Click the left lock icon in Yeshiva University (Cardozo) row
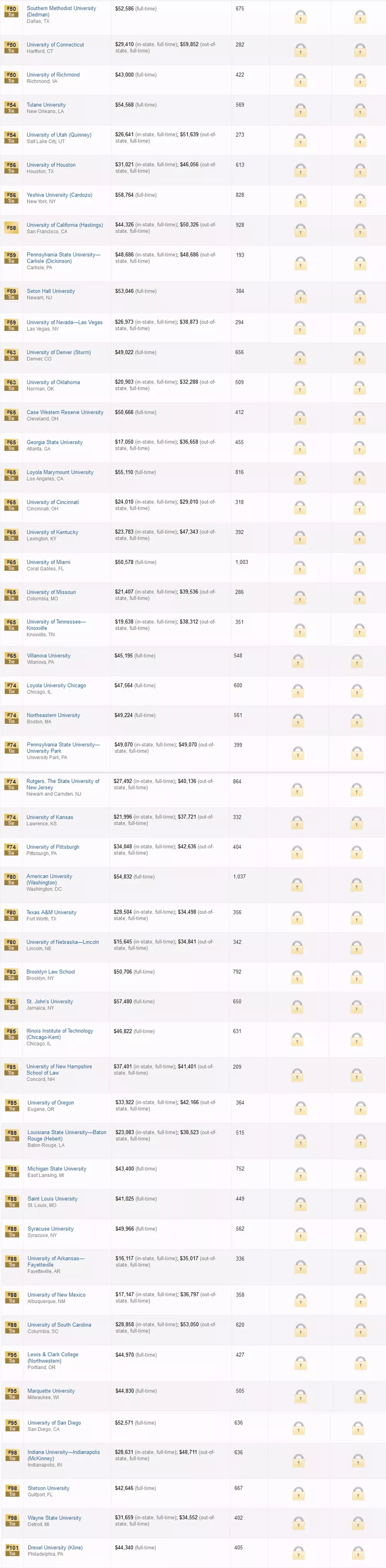 [300, 200]
